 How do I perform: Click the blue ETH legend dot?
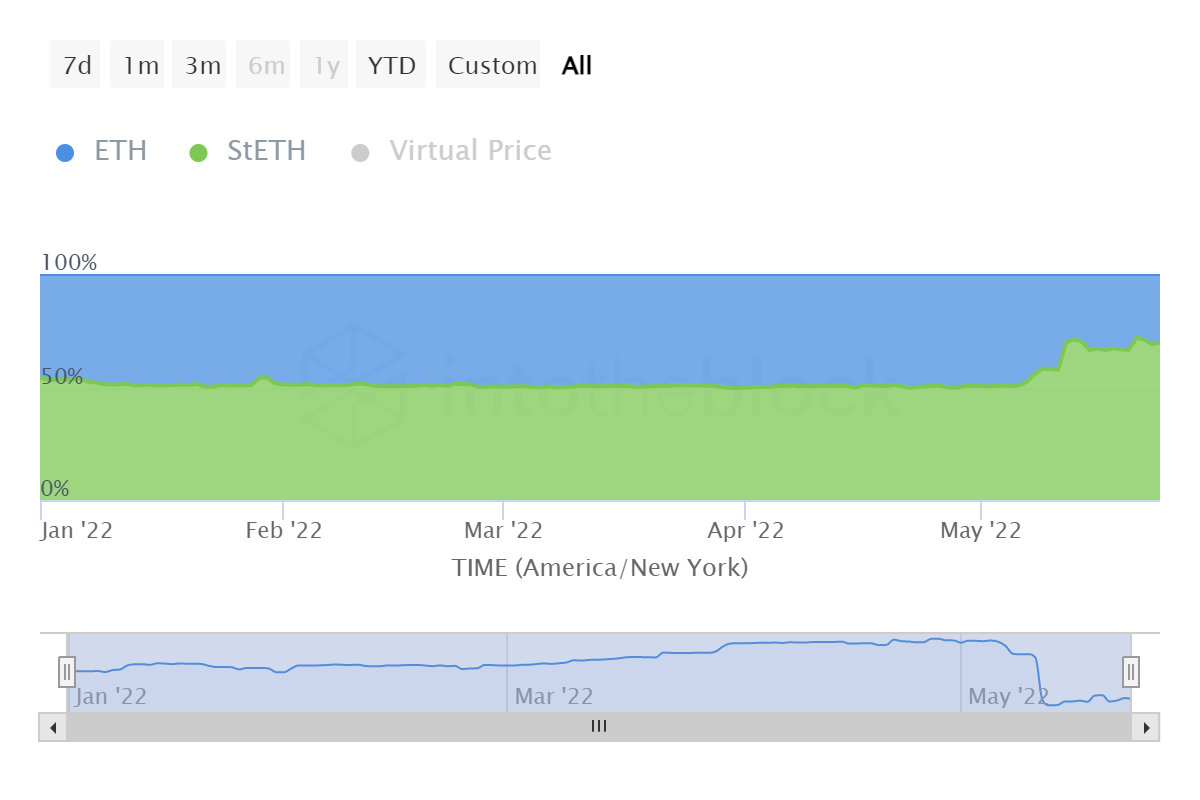pyautogui.click(x=65, y=153)
